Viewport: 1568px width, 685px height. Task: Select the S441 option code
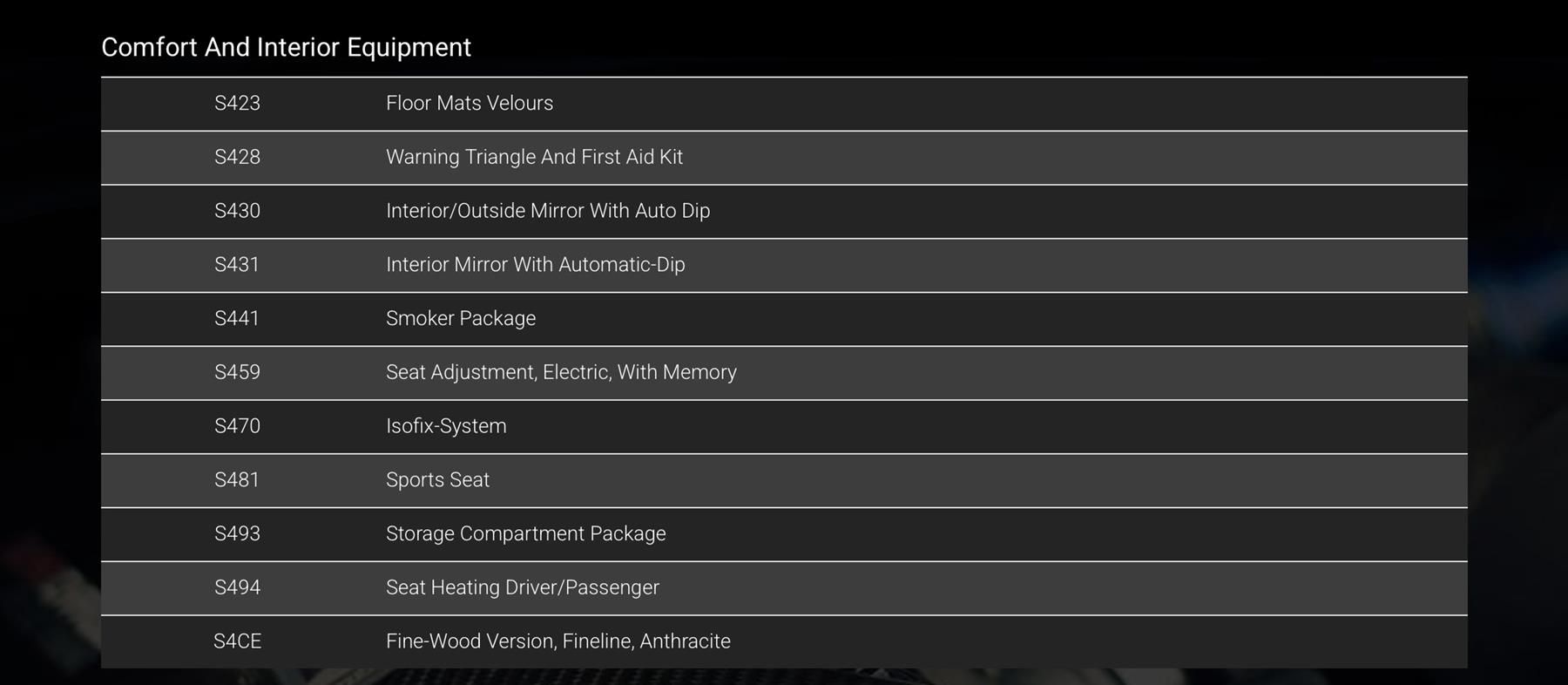(237, 318)
